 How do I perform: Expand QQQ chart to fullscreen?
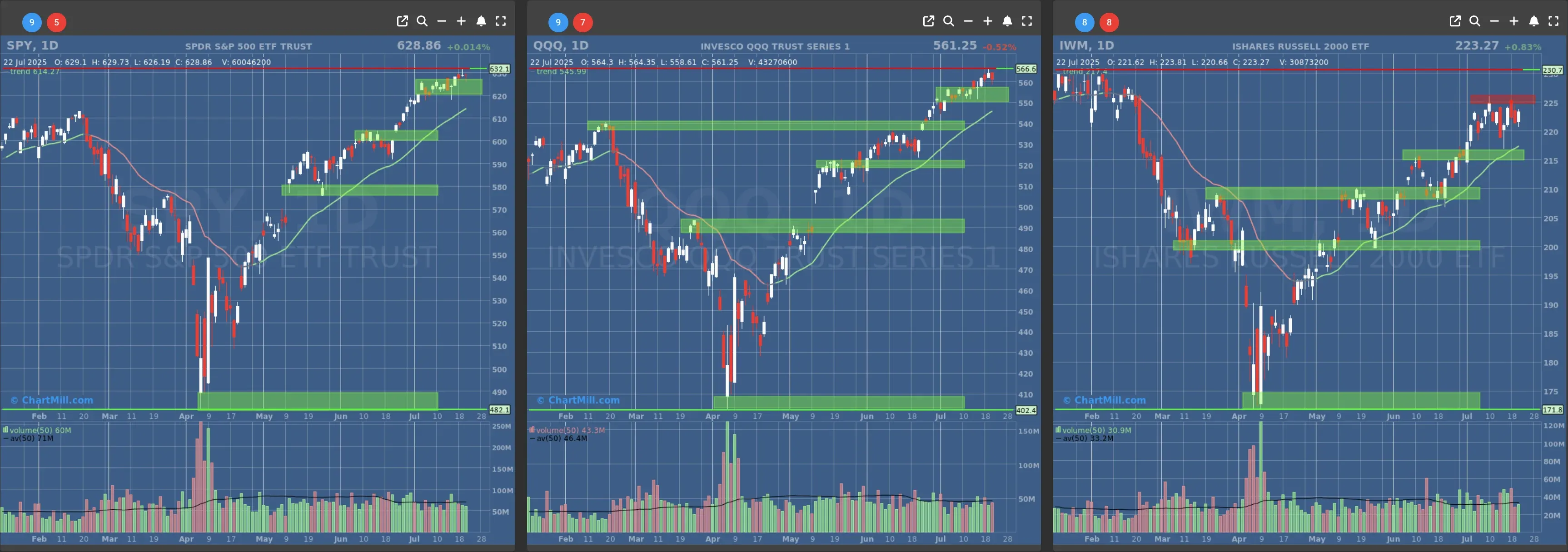click(x=1027, y=21)
